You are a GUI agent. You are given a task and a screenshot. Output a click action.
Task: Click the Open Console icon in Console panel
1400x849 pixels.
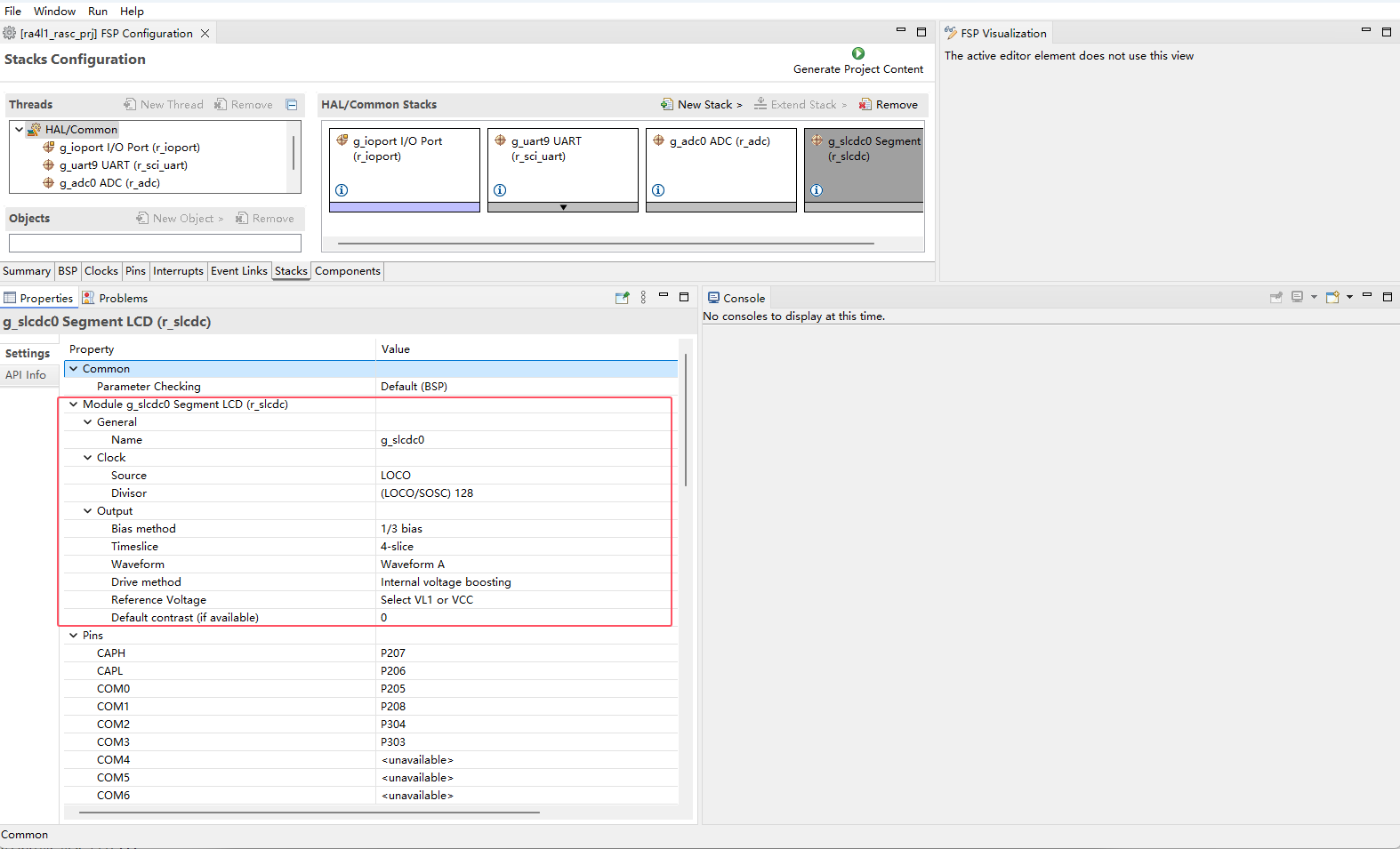[x=1332, y=297]
